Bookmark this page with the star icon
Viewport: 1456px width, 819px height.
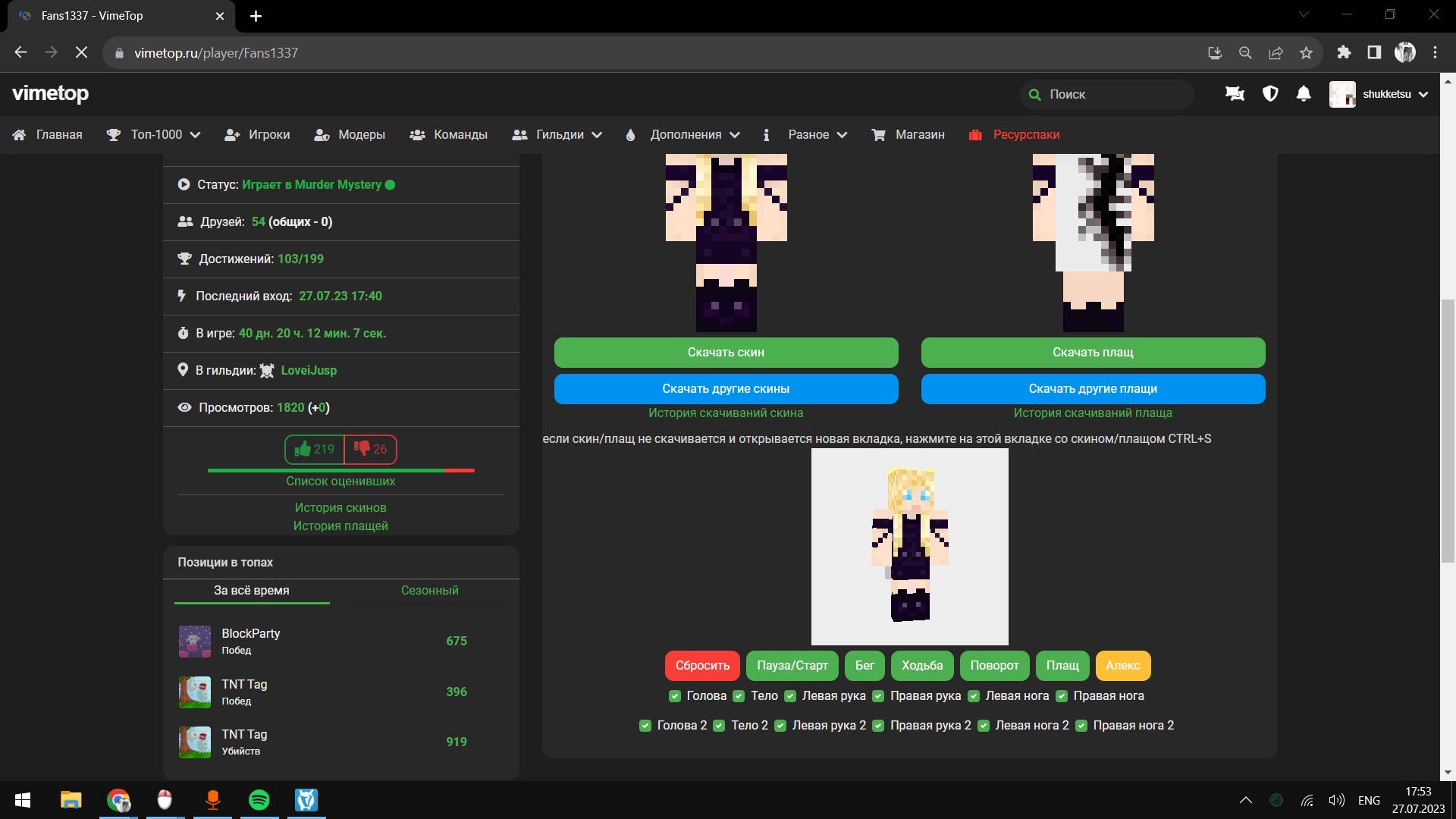click(x=1306, y=53)
